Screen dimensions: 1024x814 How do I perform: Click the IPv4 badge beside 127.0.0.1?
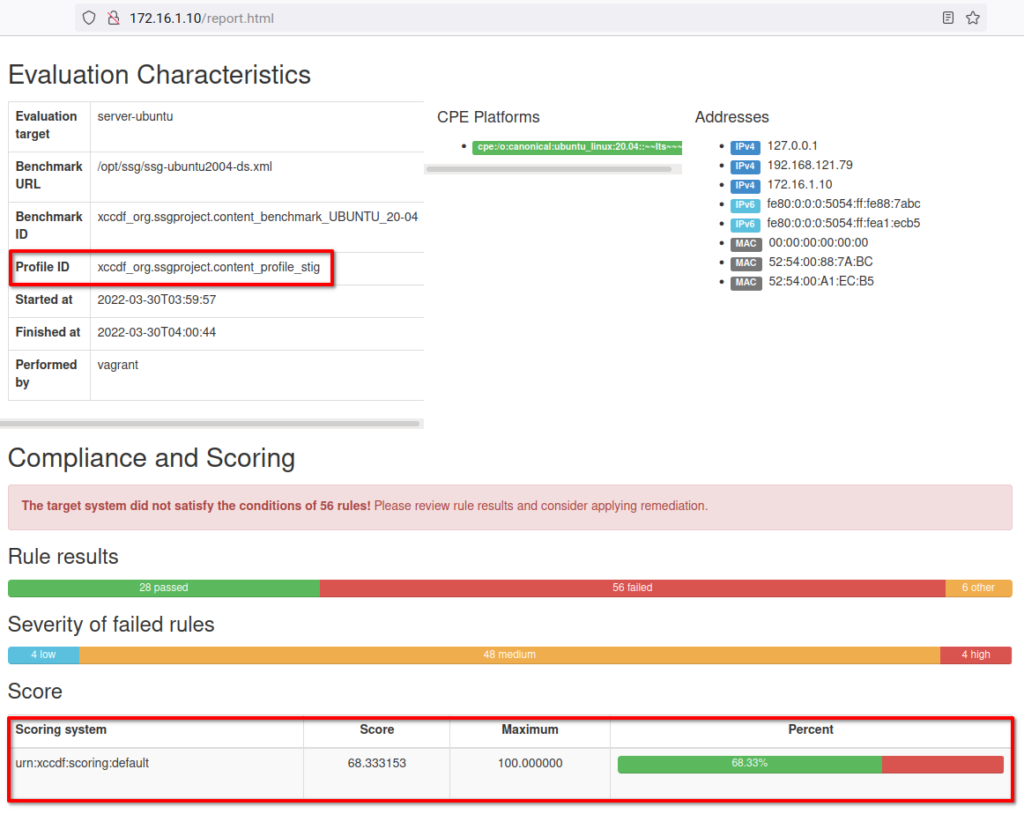click(x=745, y=146)
